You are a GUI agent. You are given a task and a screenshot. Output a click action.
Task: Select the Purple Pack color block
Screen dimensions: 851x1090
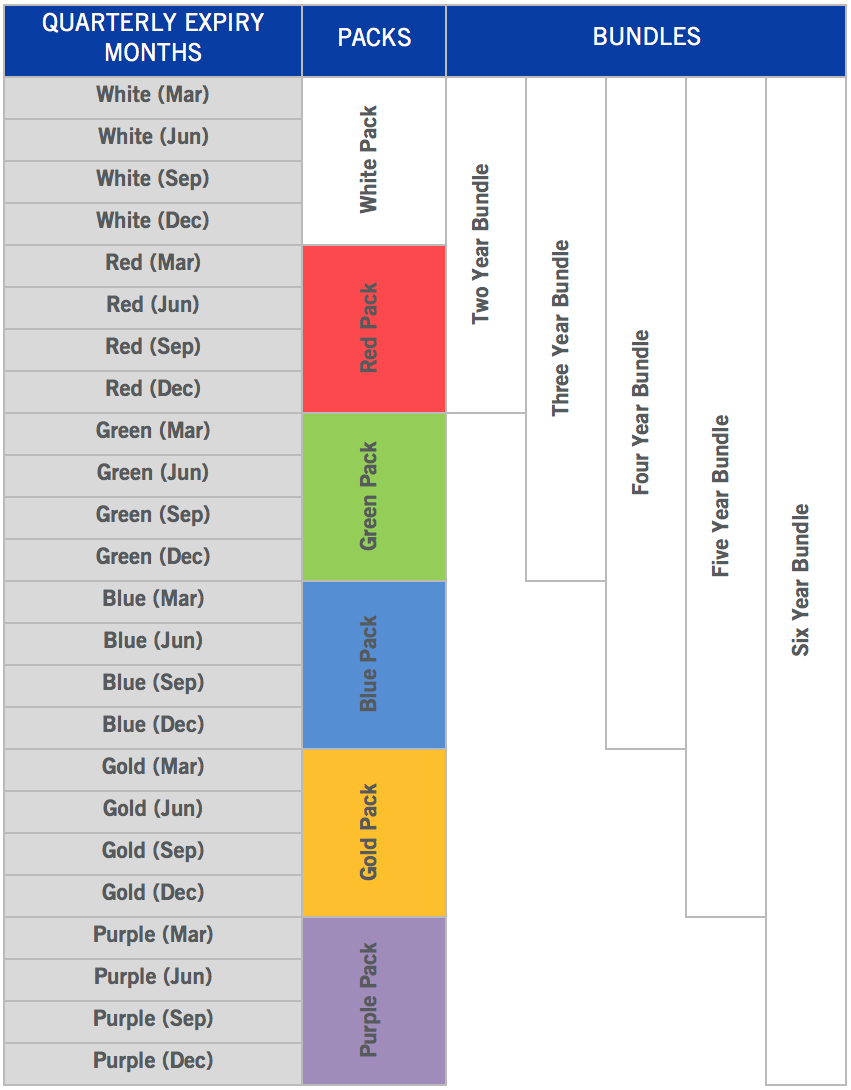pos(373,1000)
